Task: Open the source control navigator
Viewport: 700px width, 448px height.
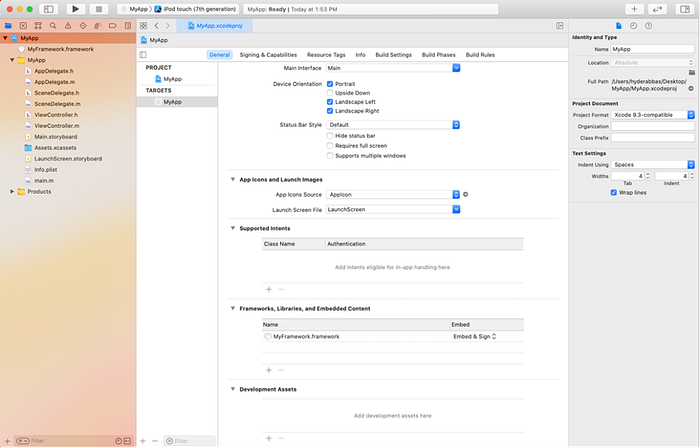Action: [x=23, y=26]
